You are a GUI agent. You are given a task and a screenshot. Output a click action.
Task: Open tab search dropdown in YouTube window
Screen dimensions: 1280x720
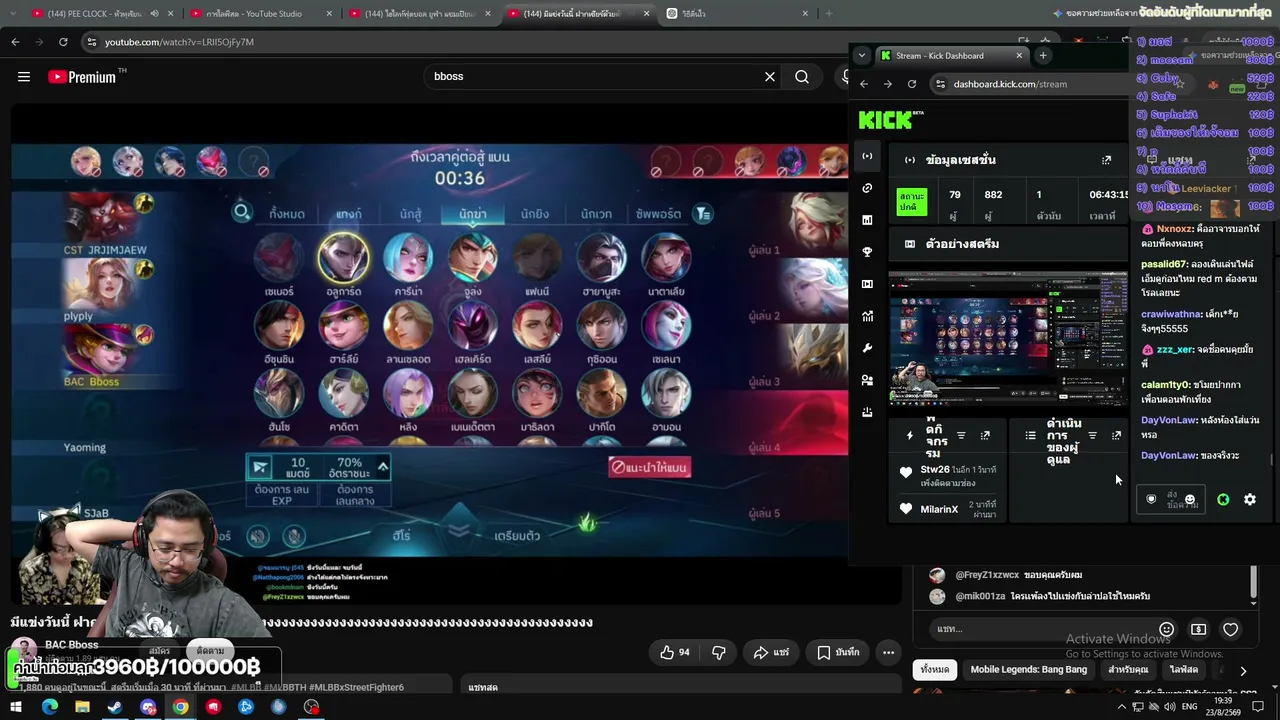12,14
